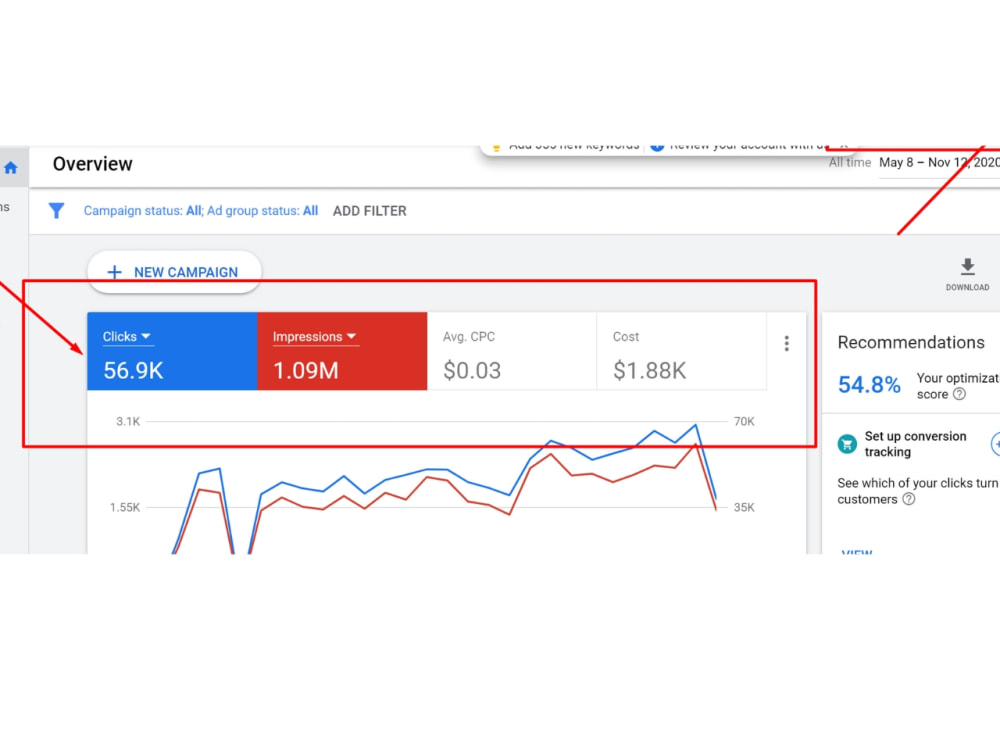Image resolution: width=1000 pixels, height=750 pixels.
Task: Click the NEW CAMPAIGN button
Action: point(174,272)
